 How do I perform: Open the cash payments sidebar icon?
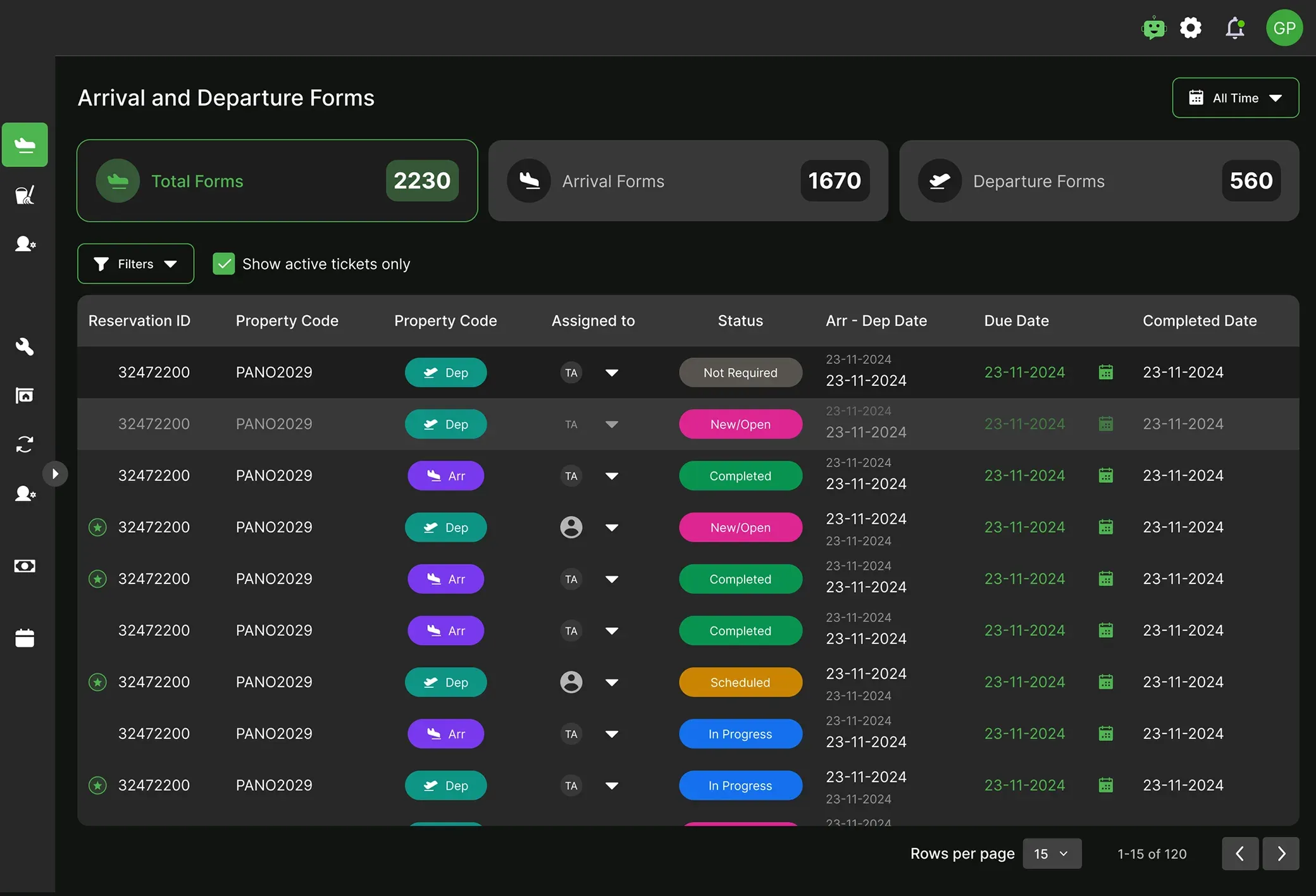[x=25, y=566]
